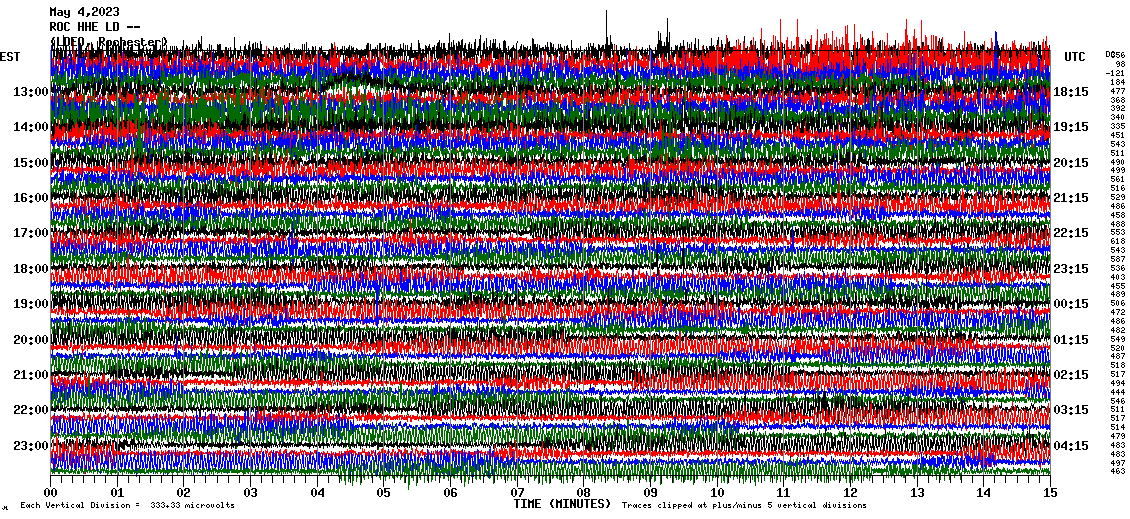The height and width of the screenshot is (519, 1130).
Task: Select the 16:00 EST row label
Action: (30, 198)
